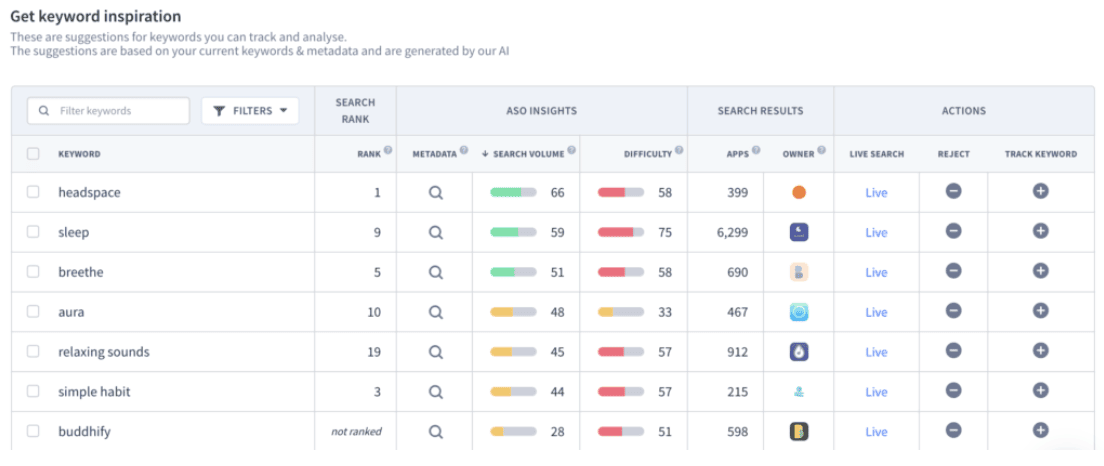Open the Filters dropdown
This screenshot has height=466, width=1104.
point(250,111)
